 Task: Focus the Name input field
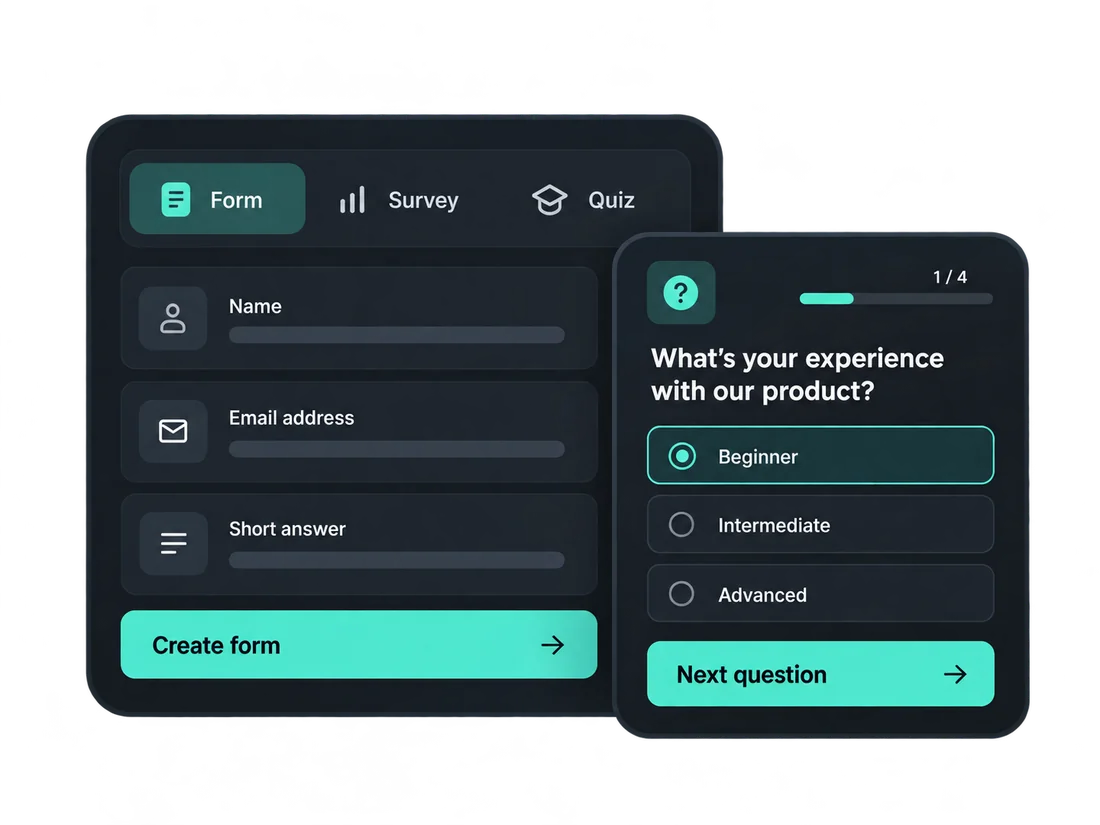click(396, 335)
